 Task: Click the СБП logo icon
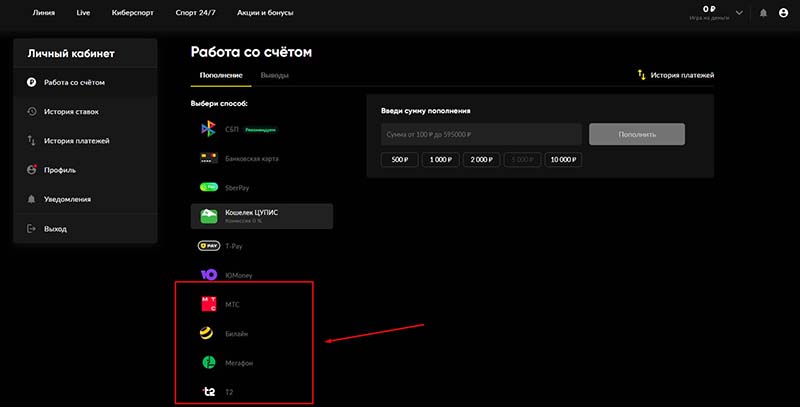tap(208, 129)
